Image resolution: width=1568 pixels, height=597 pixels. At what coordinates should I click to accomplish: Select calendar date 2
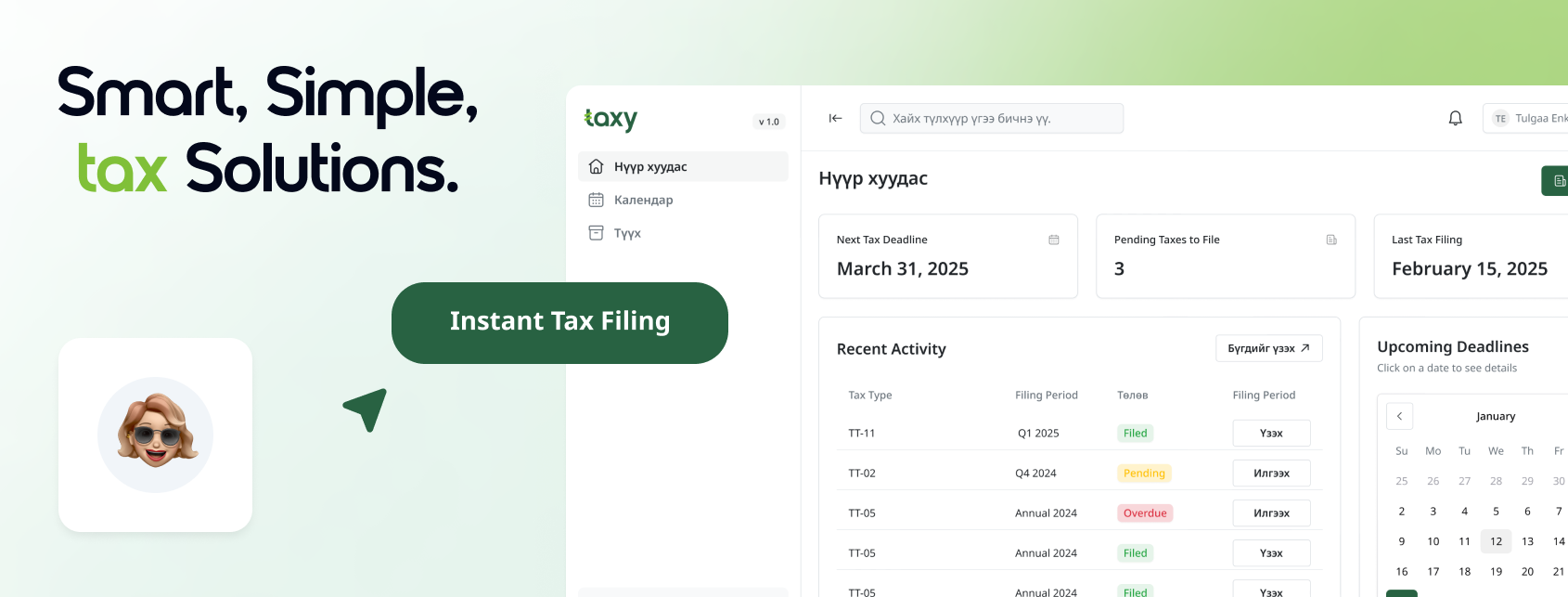pos(1402,512)
